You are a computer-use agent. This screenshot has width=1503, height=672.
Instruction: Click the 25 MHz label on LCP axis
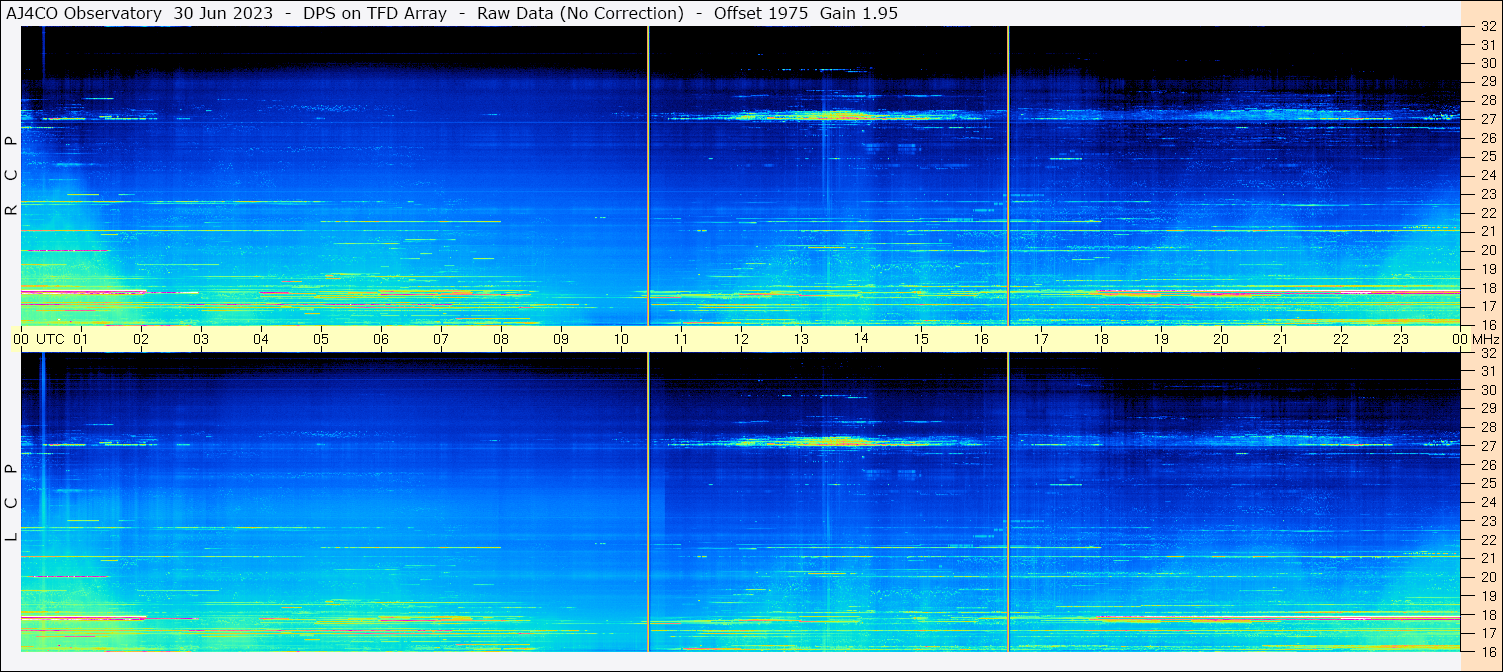pyautogui.click(x=1487, y=483)
